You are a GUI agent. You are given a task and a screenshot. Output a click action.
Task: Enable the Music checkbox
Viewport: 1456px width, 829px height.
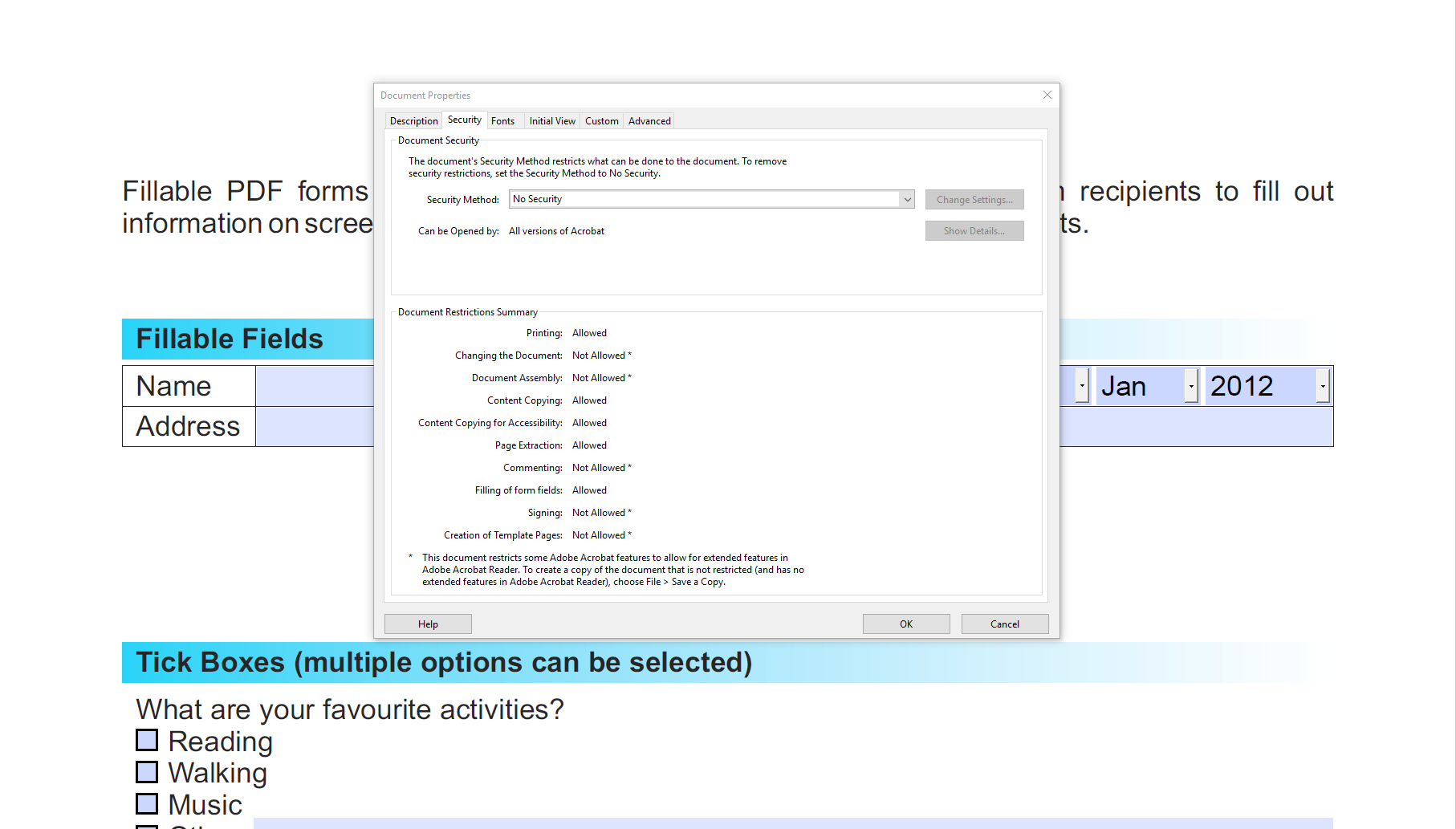147,803
